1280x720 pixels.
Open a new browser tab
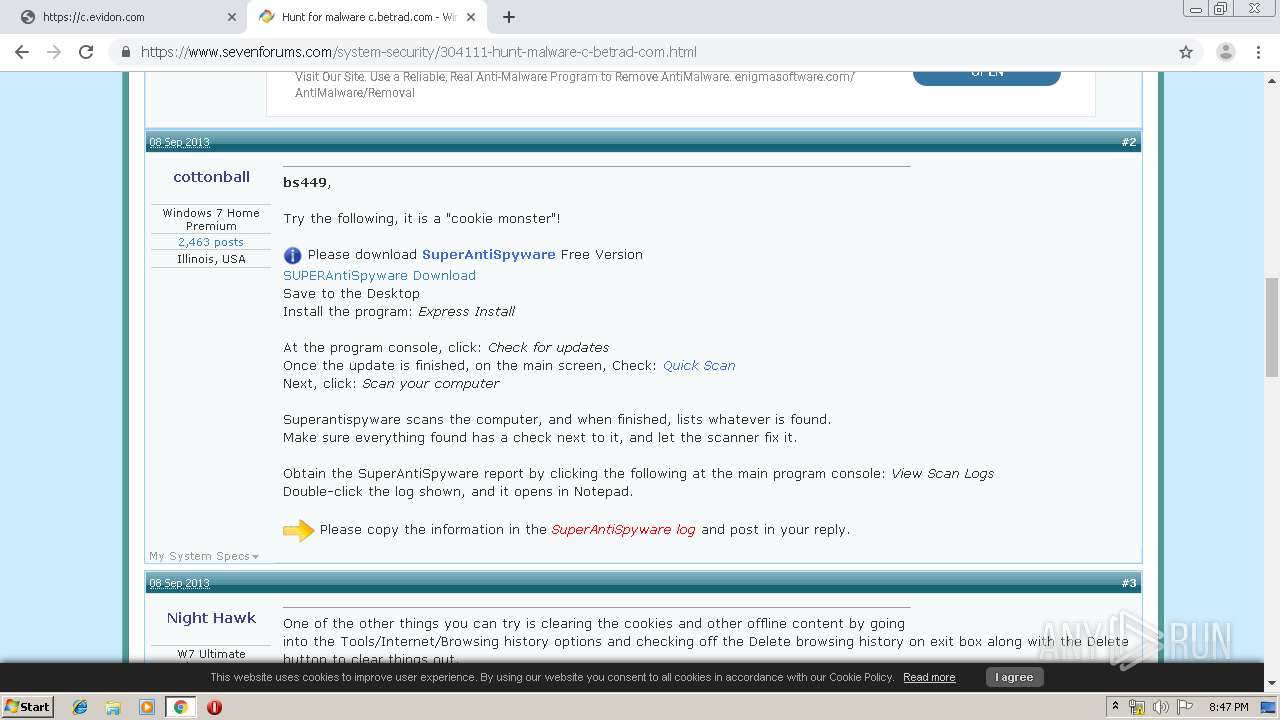(x=509, y=17)
